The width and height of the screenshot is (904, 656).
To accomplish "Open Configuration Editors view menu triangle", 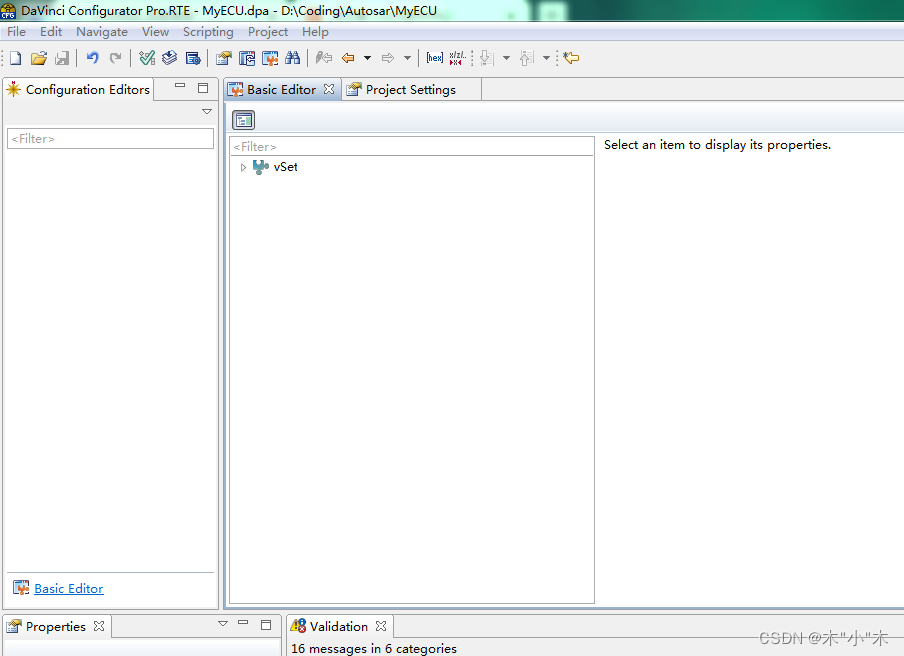I will 207,111.
